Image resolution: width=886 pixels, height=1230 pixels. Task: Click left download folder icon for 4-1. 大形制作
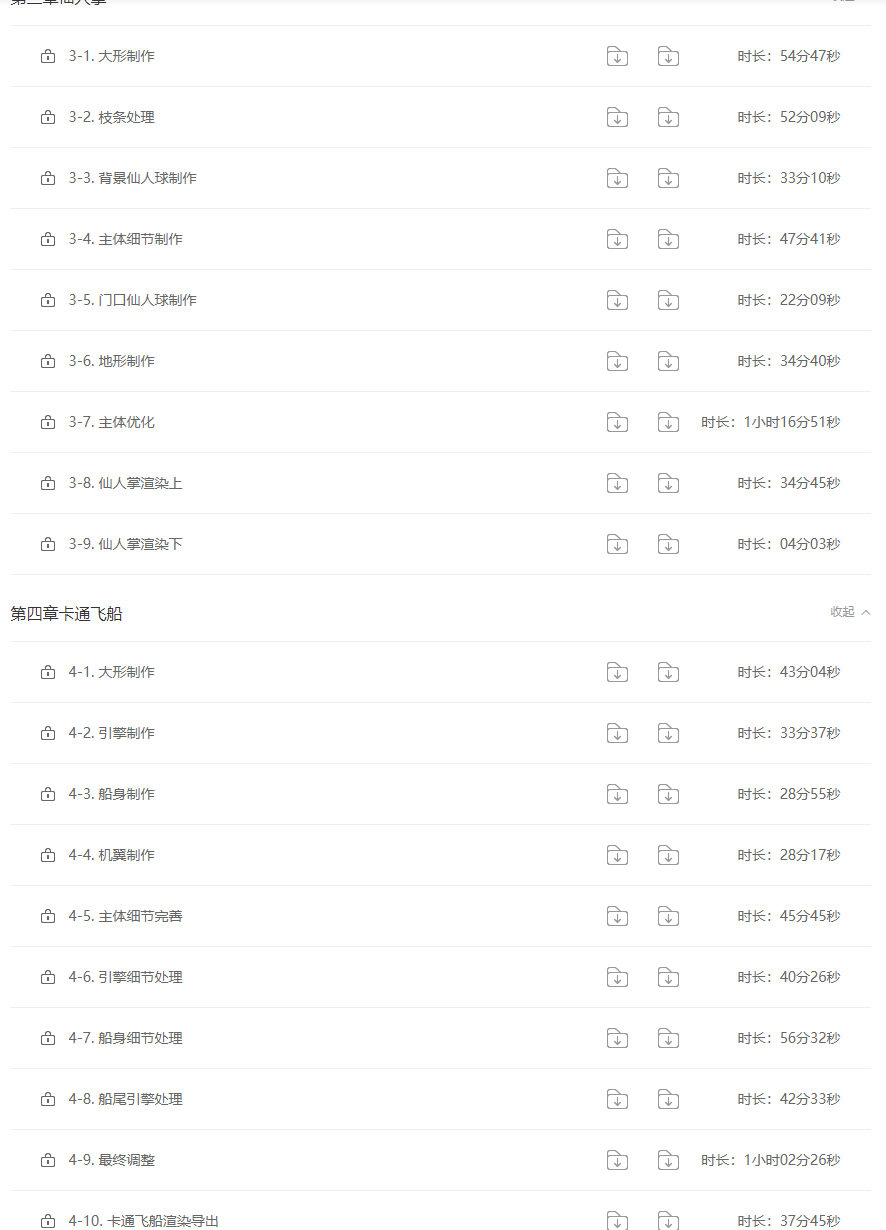pyautogui.click(x=617, y=673)
